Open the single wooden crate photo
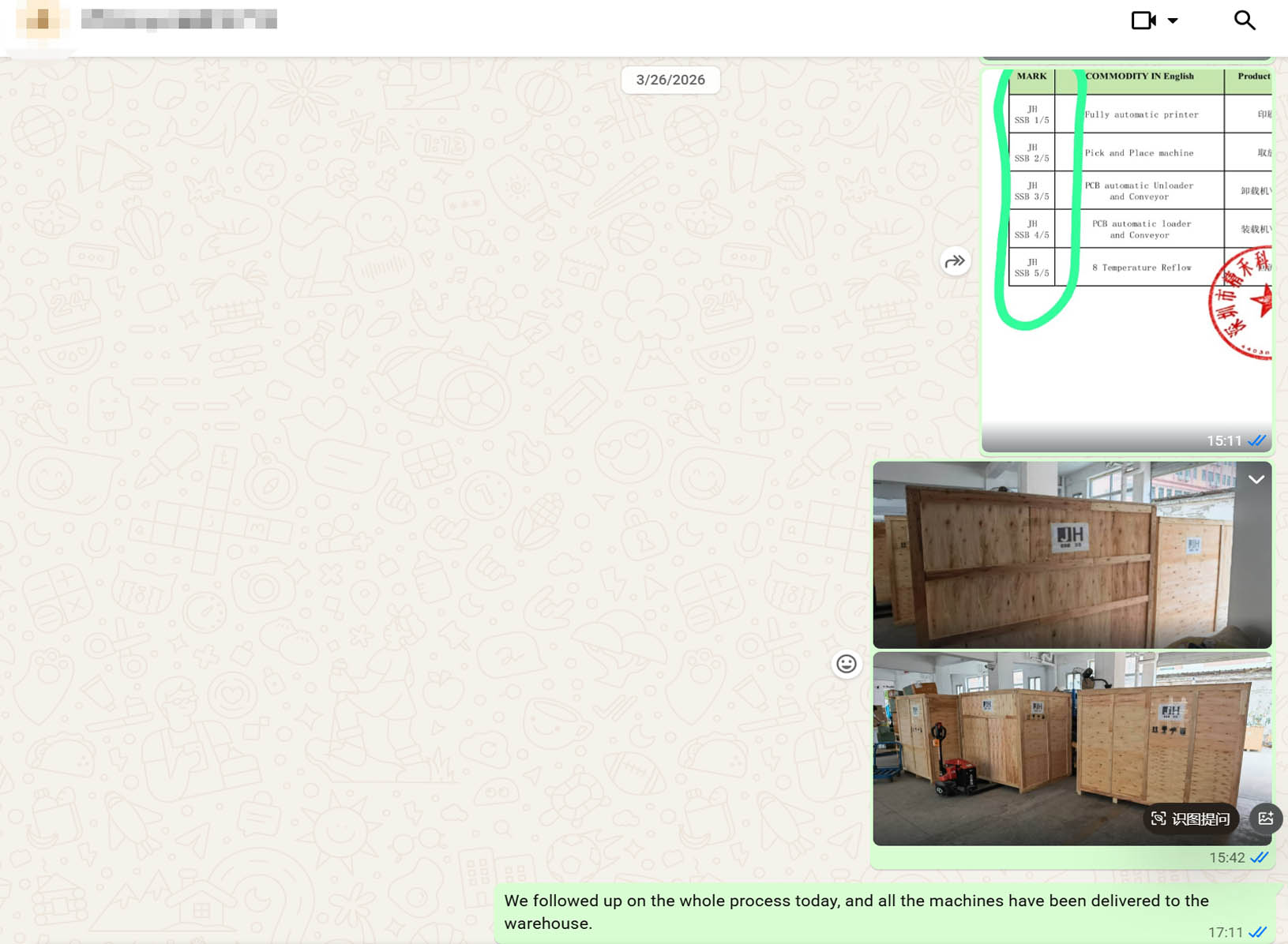The image size is (1288, 944). click(x=1072, y=555)
